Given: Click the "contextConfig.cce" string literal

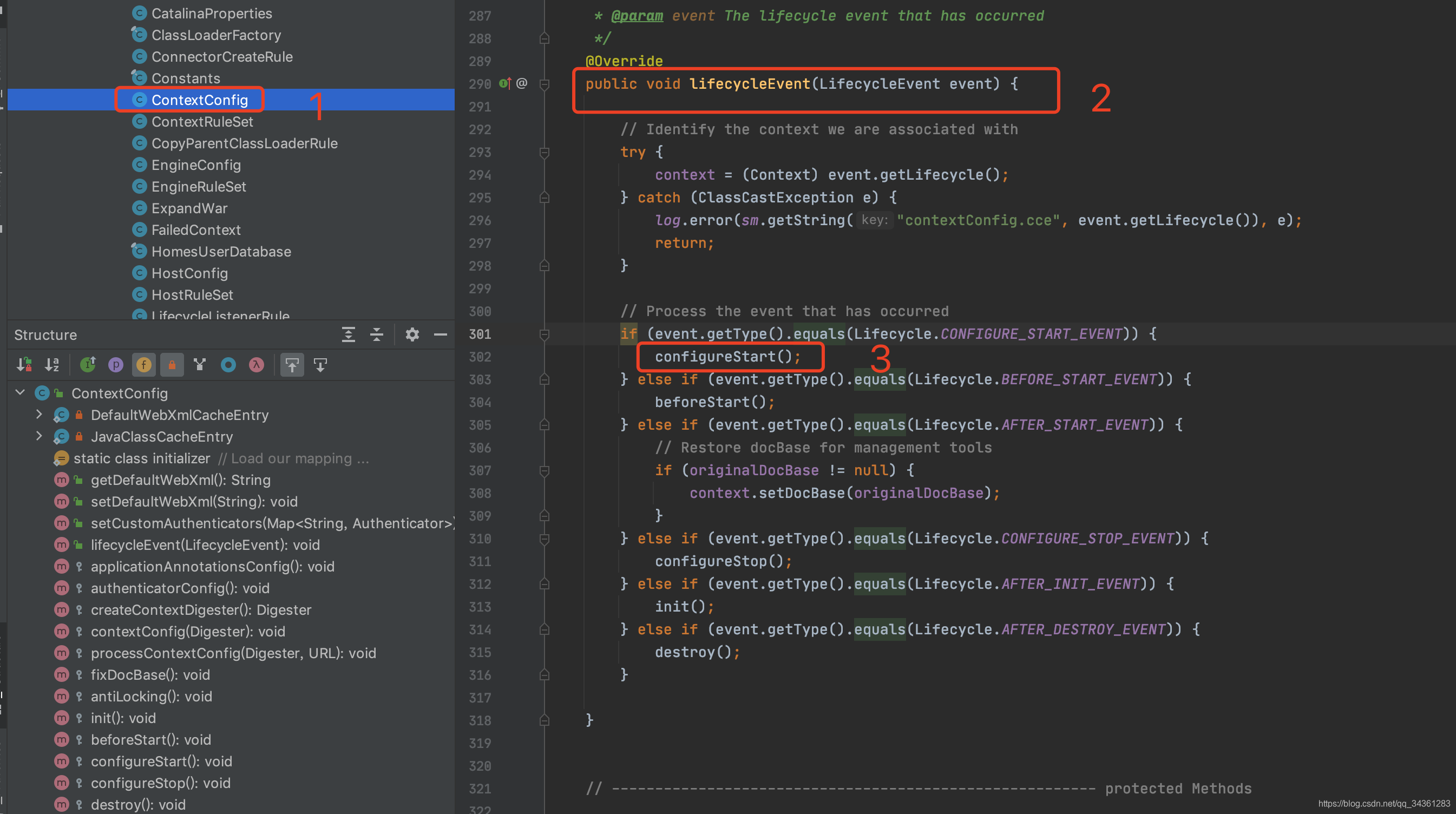Looking at the screenshot, I should (x=978, y=220).
